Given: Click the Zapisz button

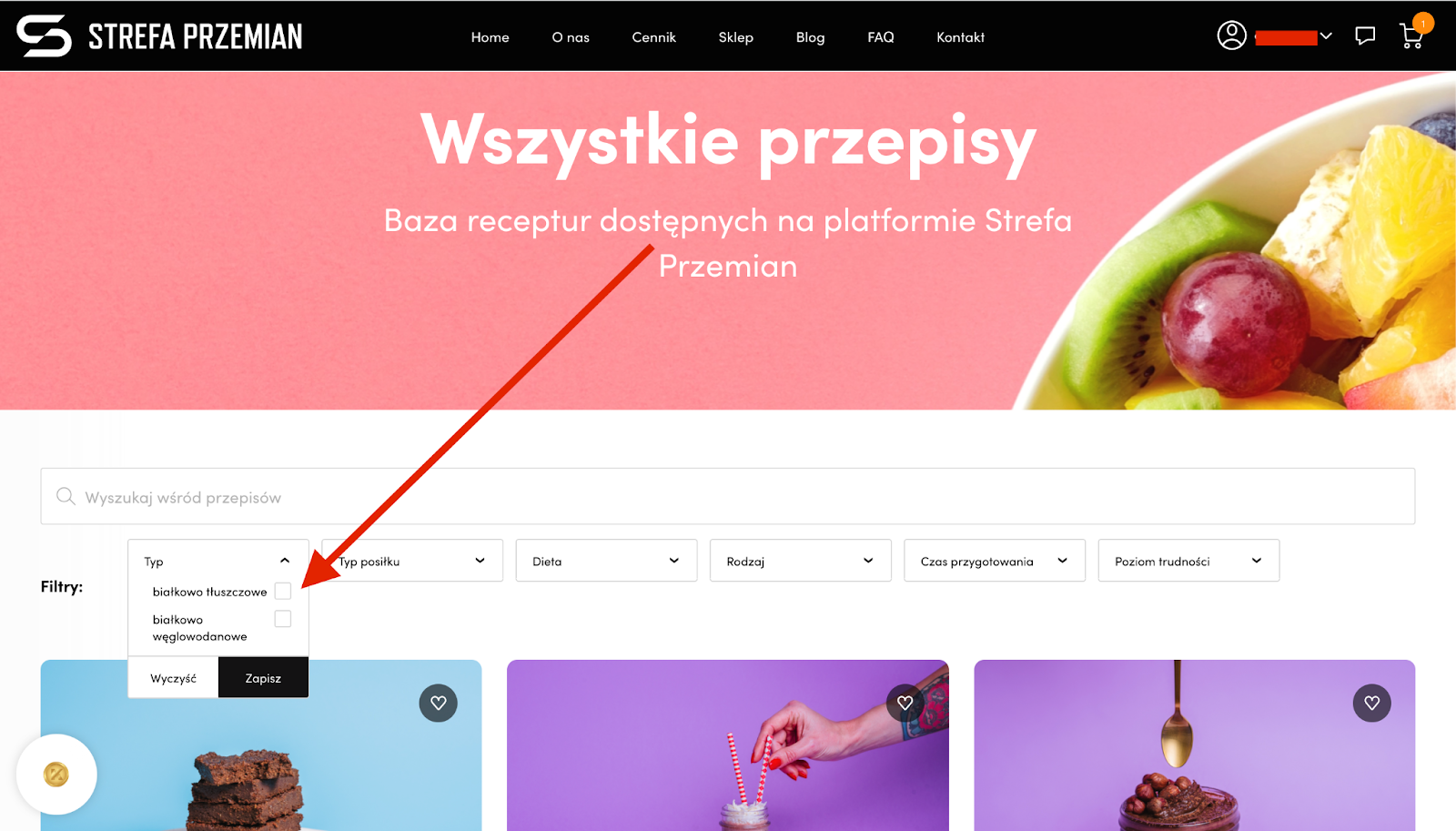Looking at the screenshot, I should click(x=263, y=678).
